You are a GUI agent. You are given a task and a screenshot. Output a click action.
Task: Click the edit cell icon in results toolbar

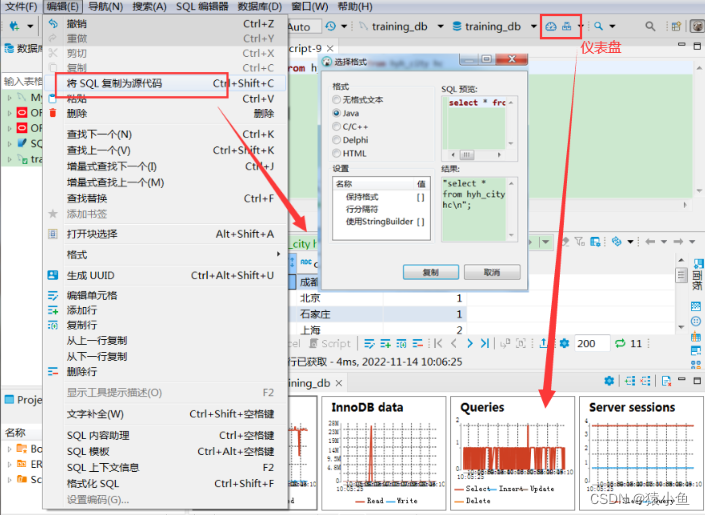tap(369, 344)
